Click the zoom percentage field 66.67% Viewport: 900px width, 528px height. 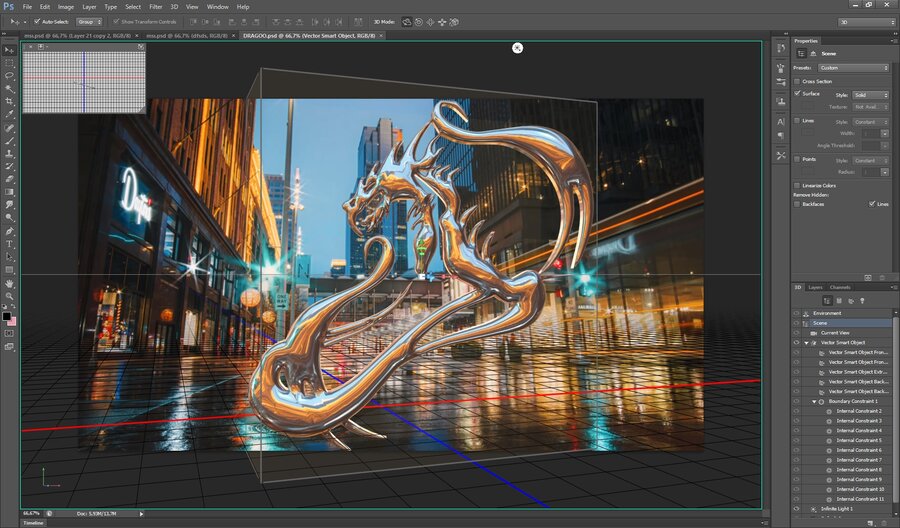[x=31, y=513]
